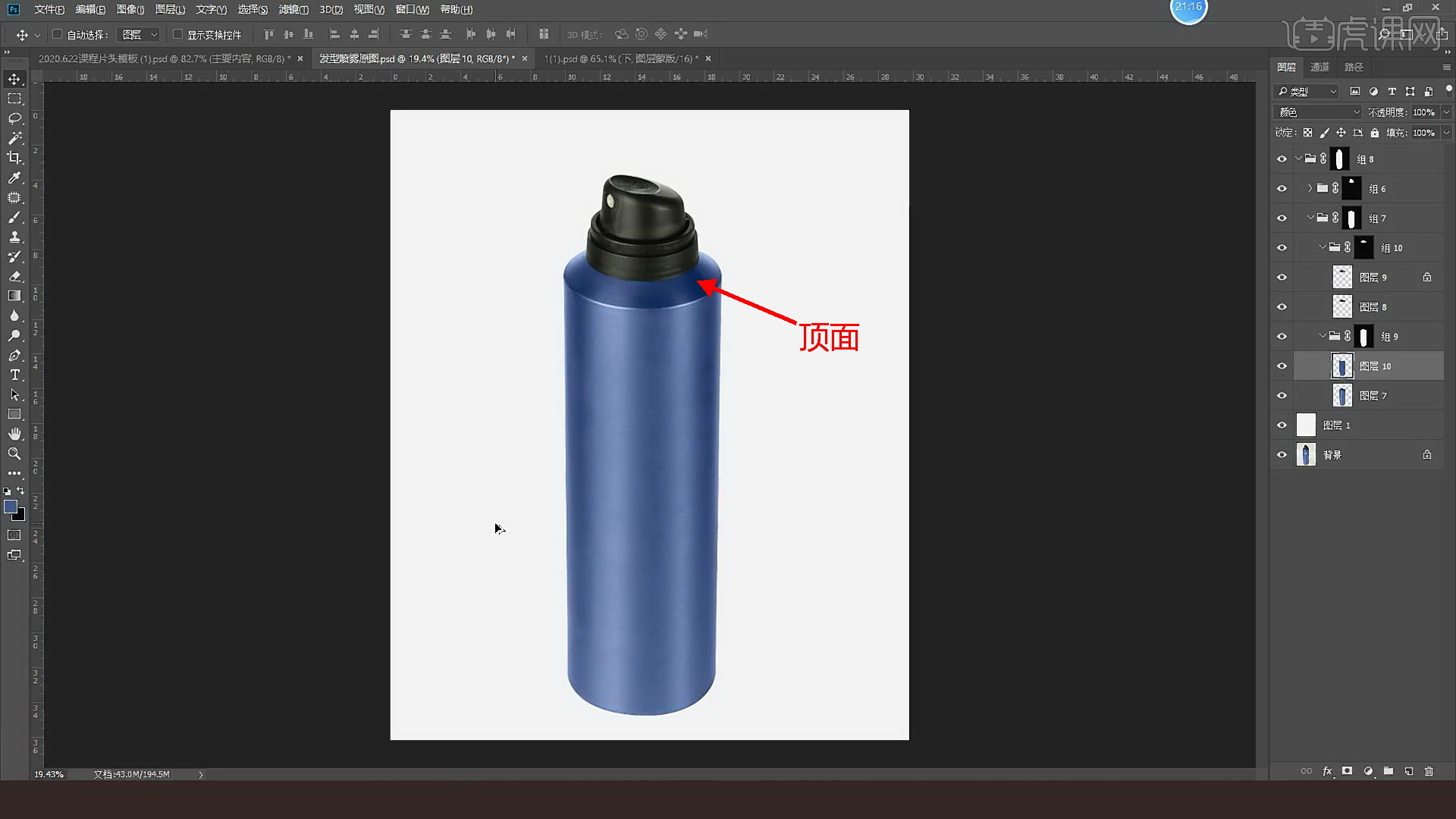Select the Zoom tool in toolbar
The image size is (1456, 819).
click(14, 453)
